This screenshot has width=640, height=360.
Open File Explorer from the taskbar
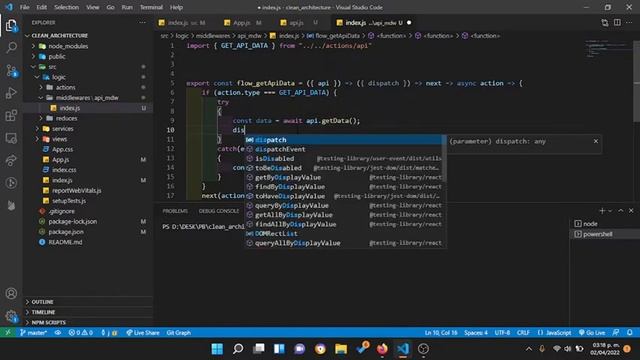(341, 349)
